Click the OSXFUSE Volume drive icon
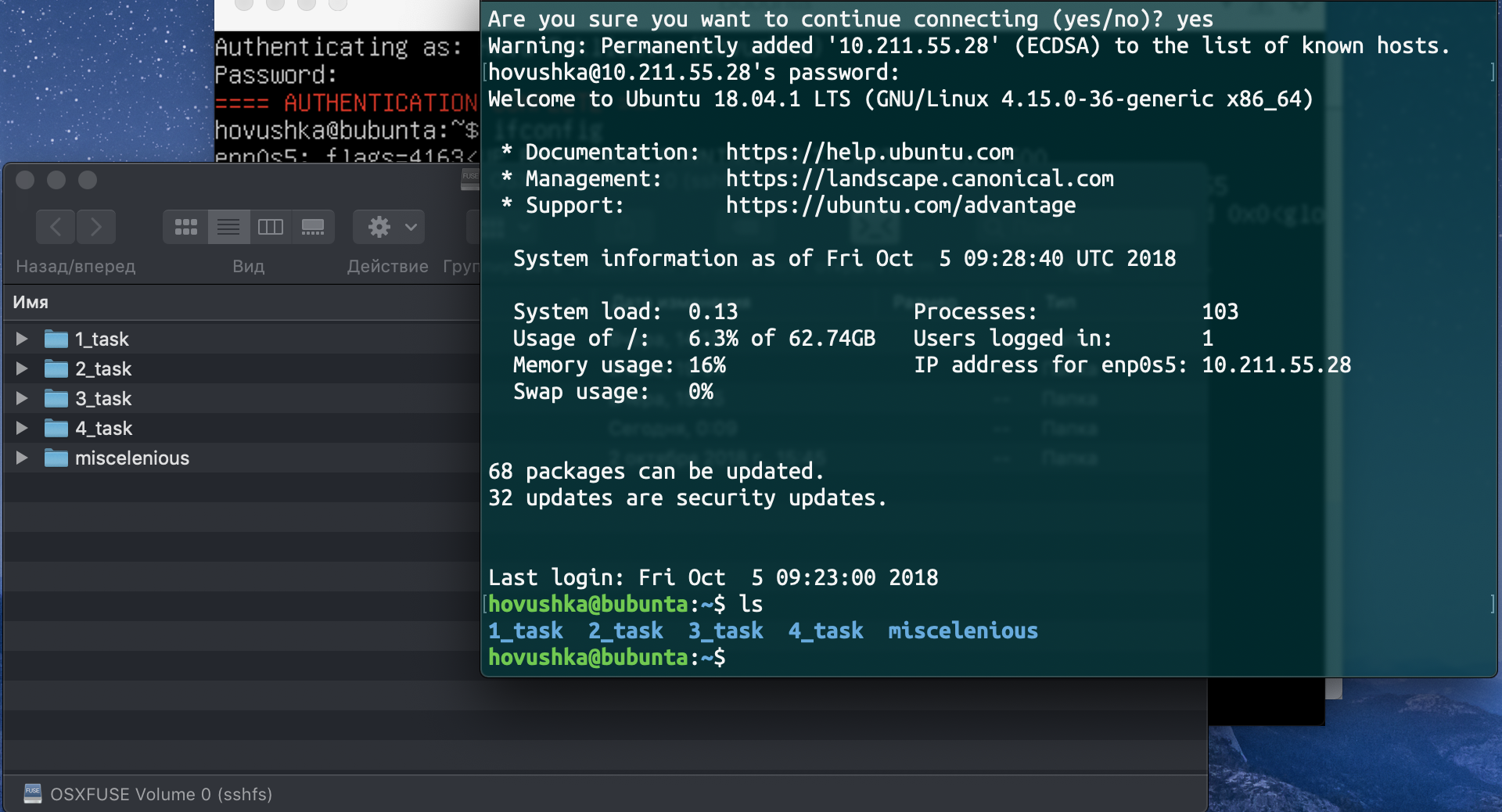1502x812 pixels. coord(32,793)
